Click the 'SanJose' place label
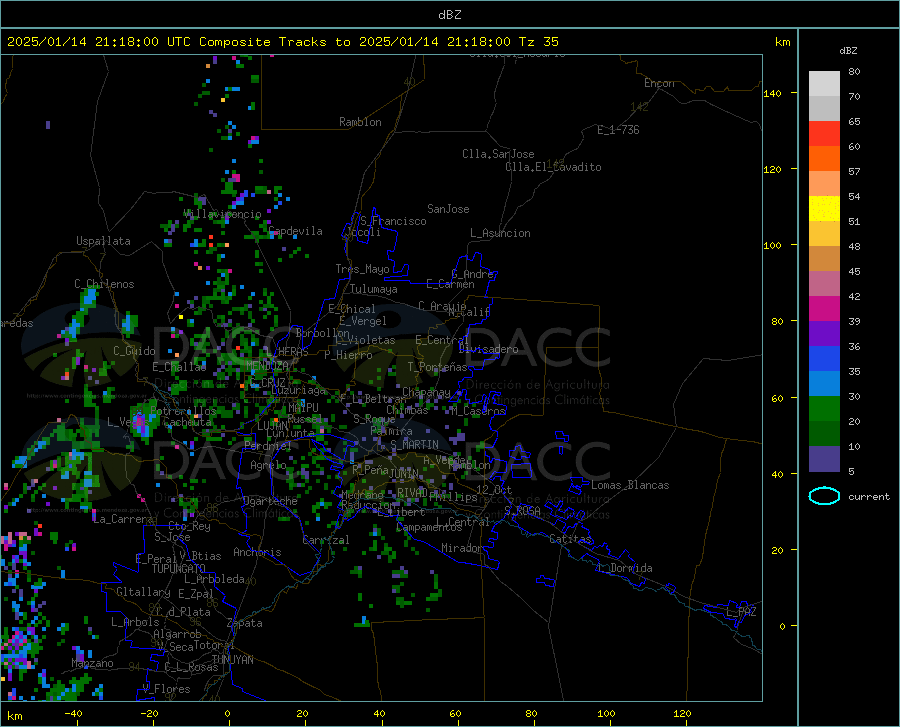 [x=448, y=209]
